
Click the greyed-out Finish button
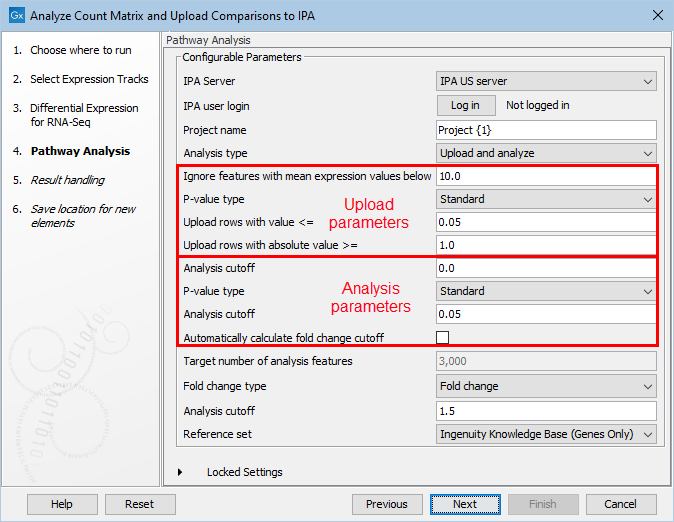pos(543,504)
